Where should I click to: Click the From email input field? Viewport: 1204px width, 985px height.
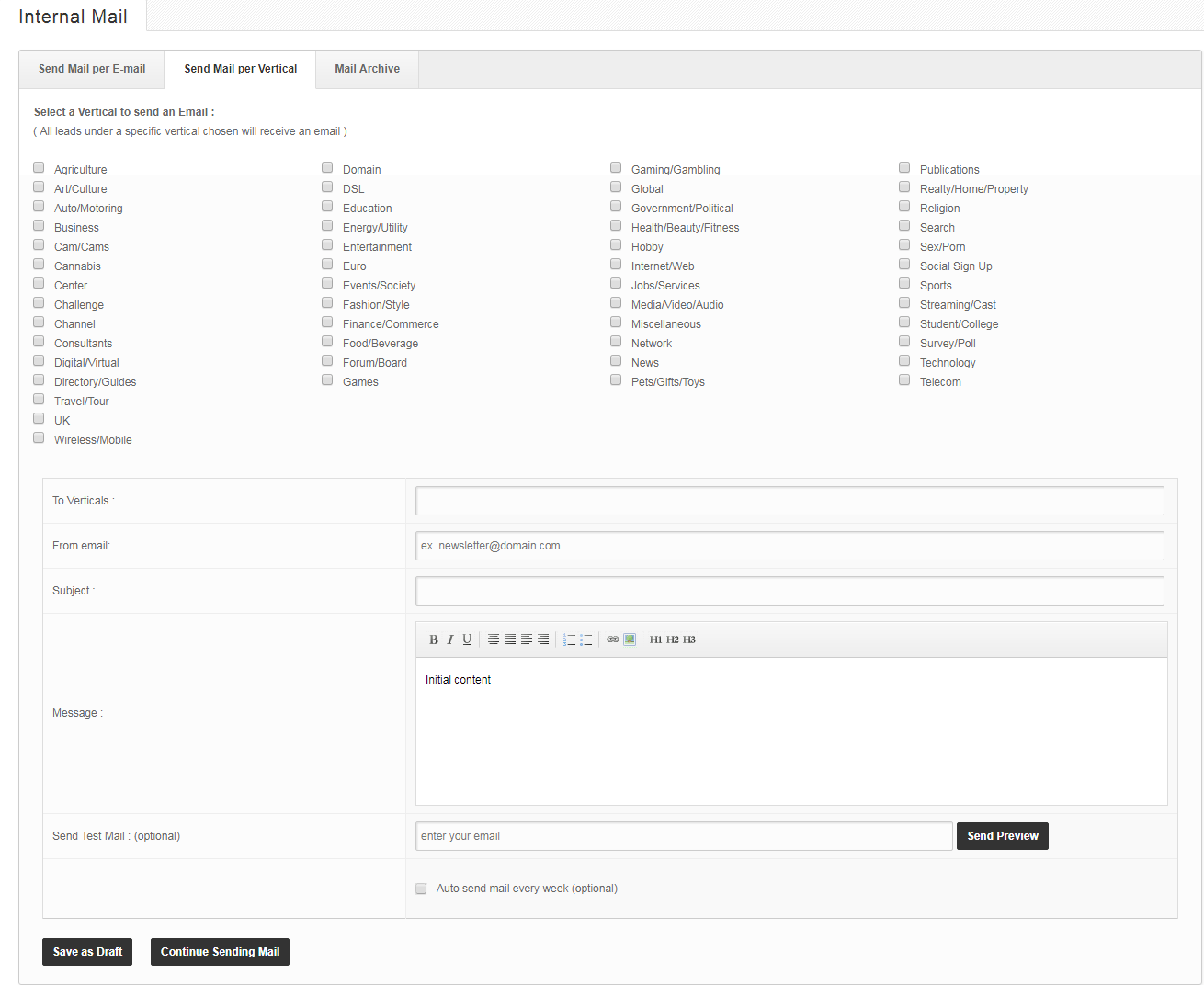pyautogui.click(x=789, y=546)
